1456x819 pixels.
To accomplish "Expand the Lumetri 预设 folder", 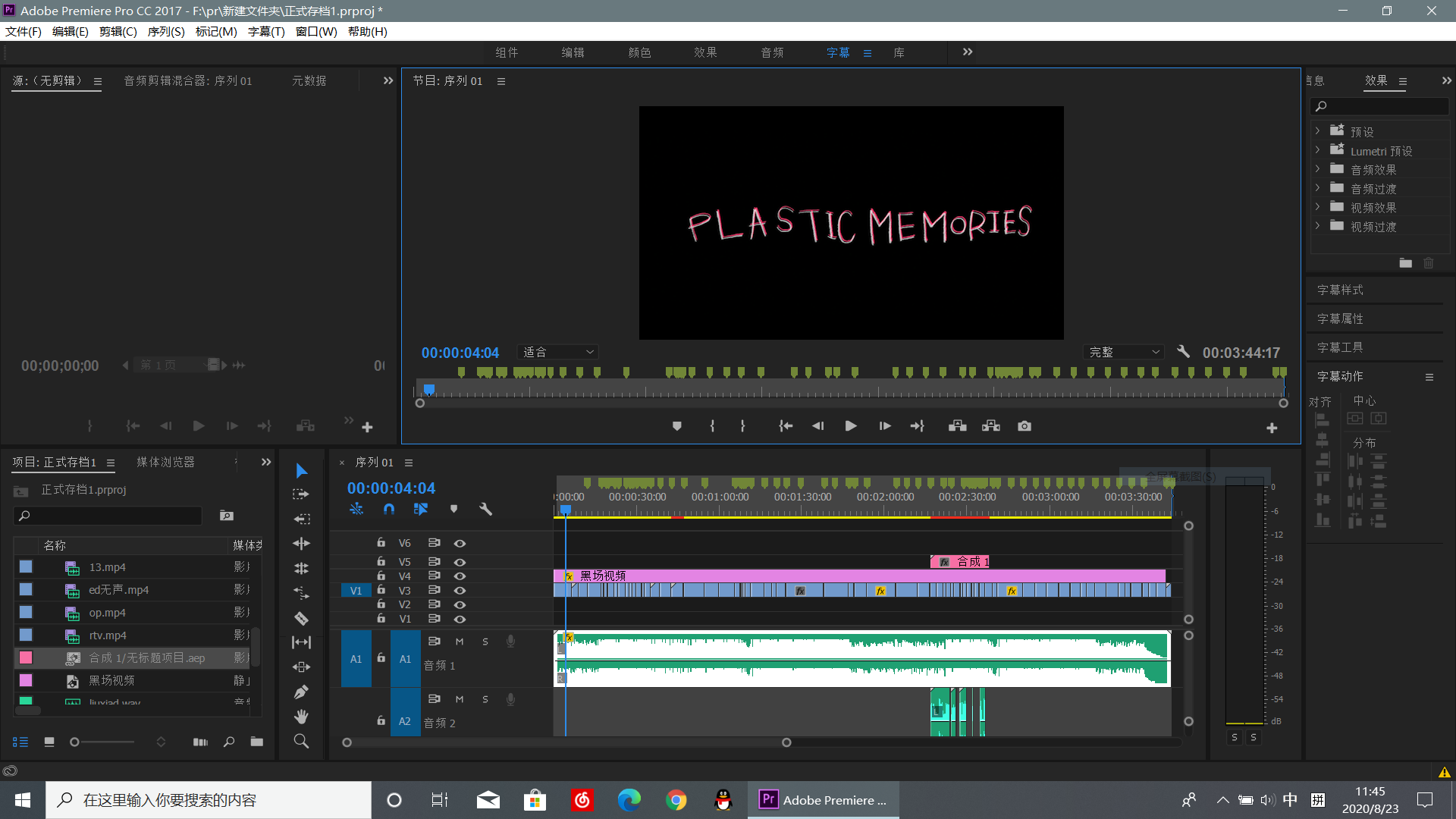I will pyautogui.click(x=1317, y=150).
